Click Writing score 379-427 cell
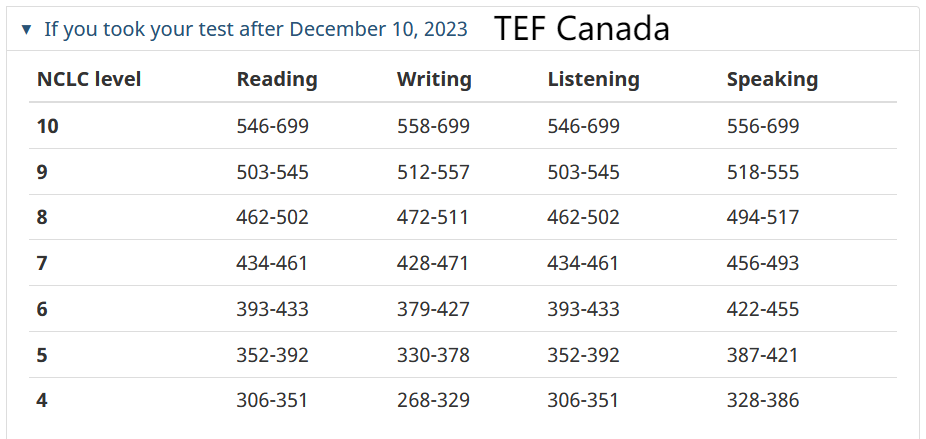The width and height of the screenshot is (926, 439). coord(433,309)
